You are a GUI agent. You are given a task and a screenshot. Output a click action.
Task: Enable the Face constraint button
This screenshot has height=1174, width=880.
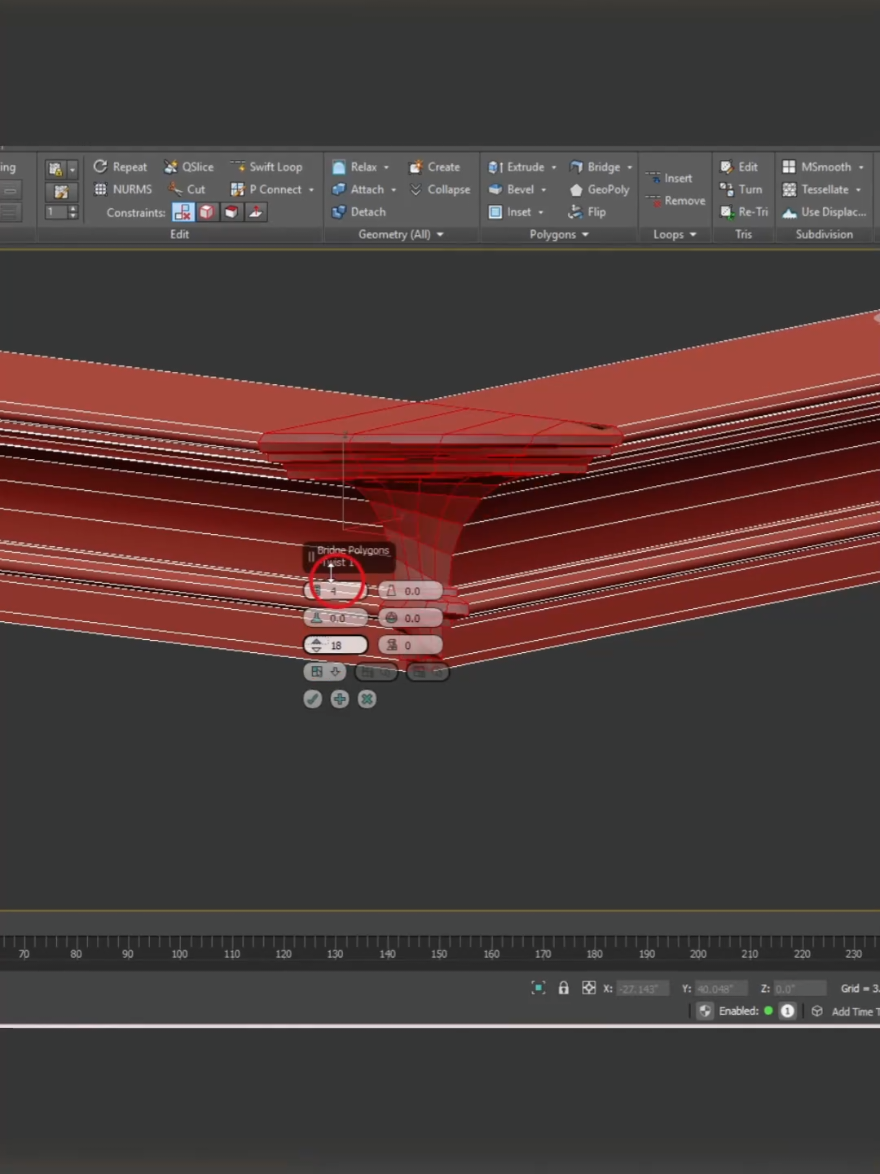pos(231,213)
